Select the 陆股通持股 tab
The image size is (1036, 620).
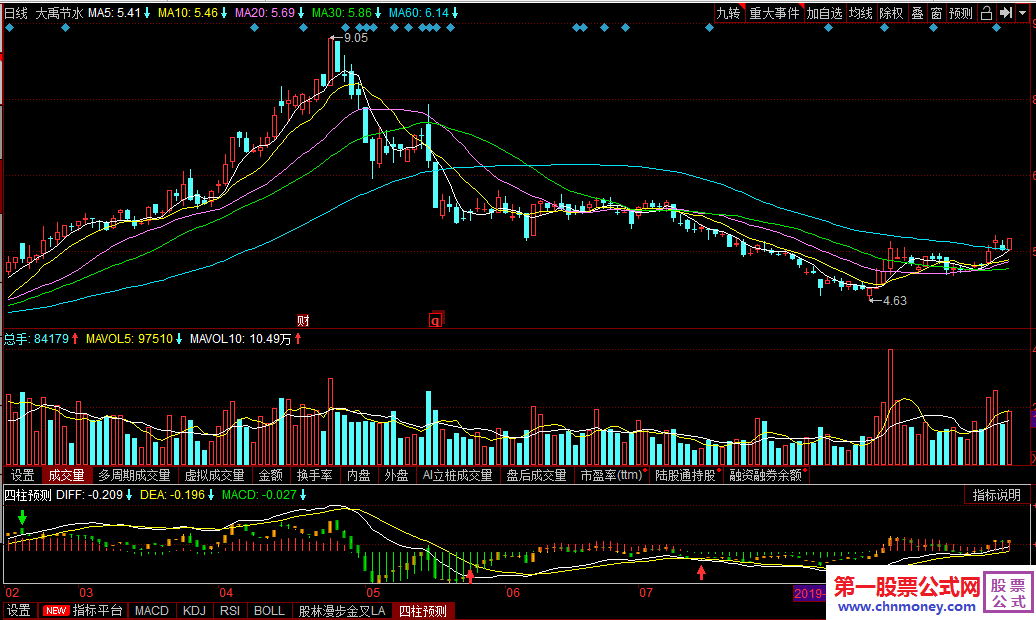click(686, 475)
